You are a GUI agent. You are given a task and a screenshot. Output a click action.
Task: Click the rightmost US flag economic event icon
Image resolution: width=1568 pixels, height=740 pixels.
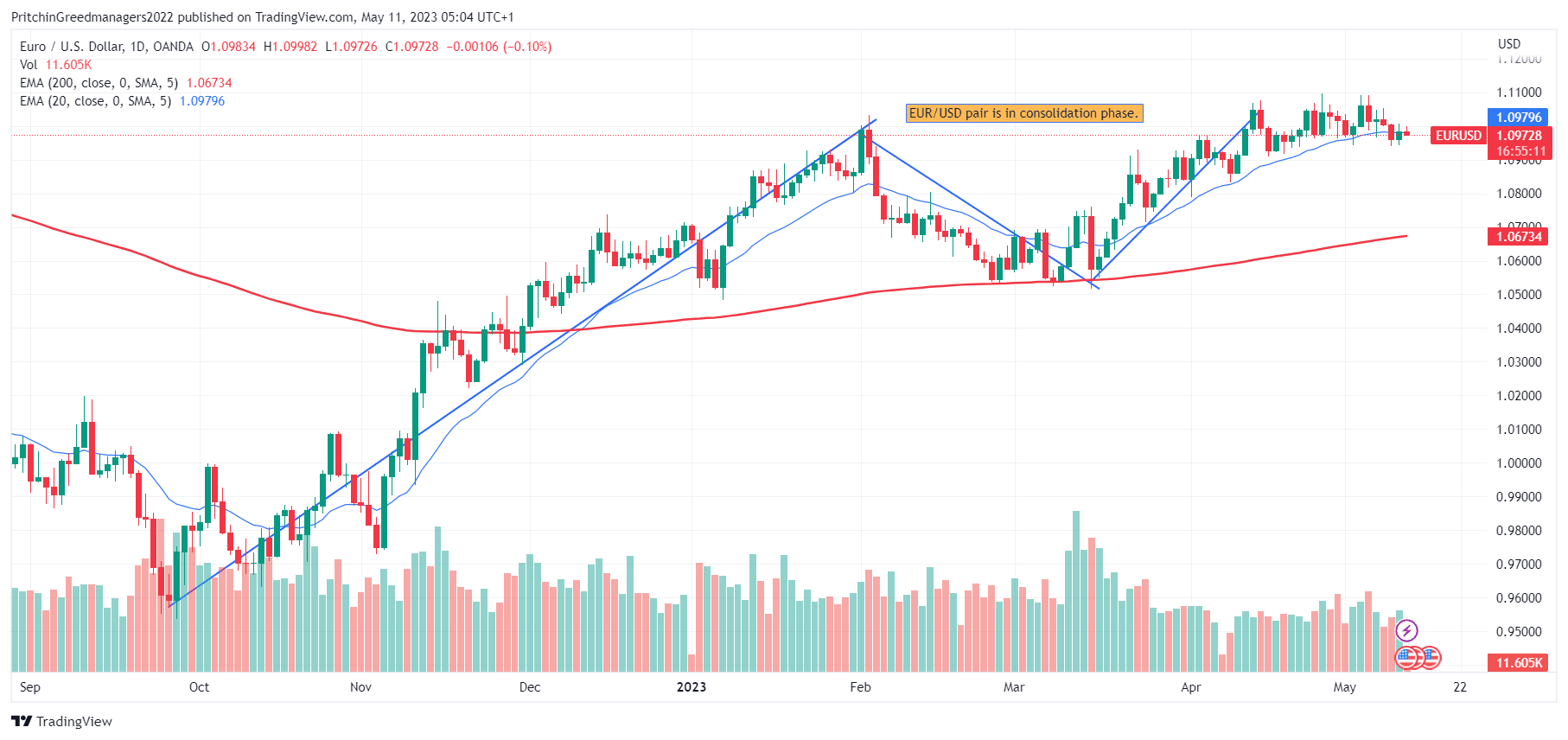[x=1430, y=658]
